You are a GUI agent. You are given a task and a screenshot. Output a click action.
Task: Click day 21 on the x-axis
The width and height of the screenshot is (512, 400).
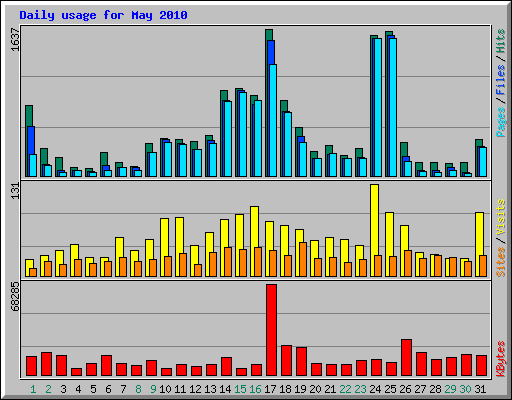pyautogui.click(x=330, y=389)
